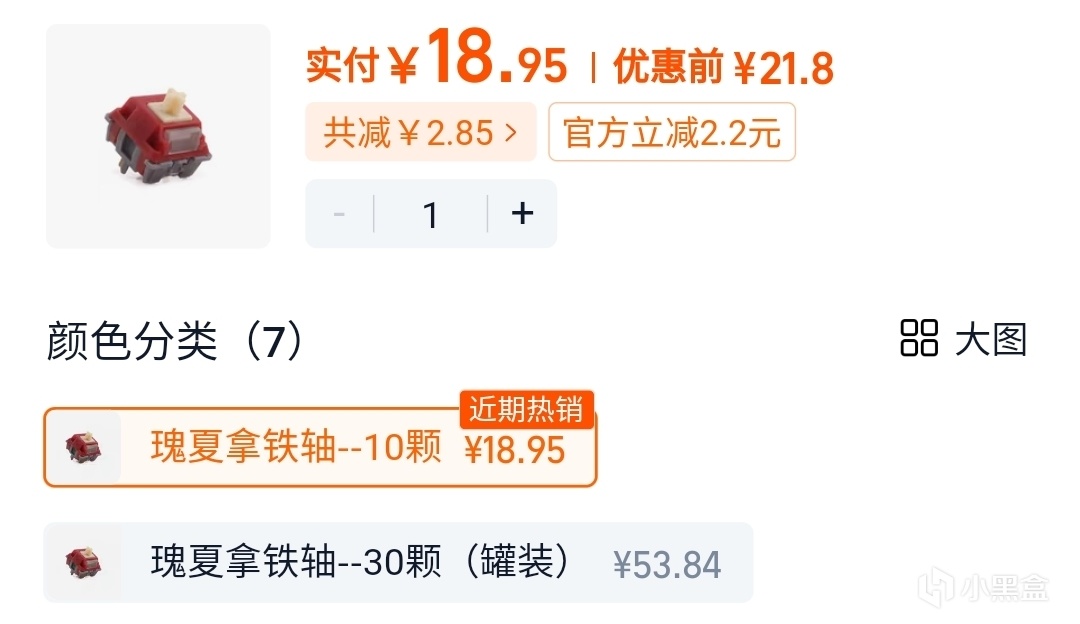The width and height of the screenshot is (1080, 624).
Task: Click the quantity field showing 1
Action: point(431,214)
